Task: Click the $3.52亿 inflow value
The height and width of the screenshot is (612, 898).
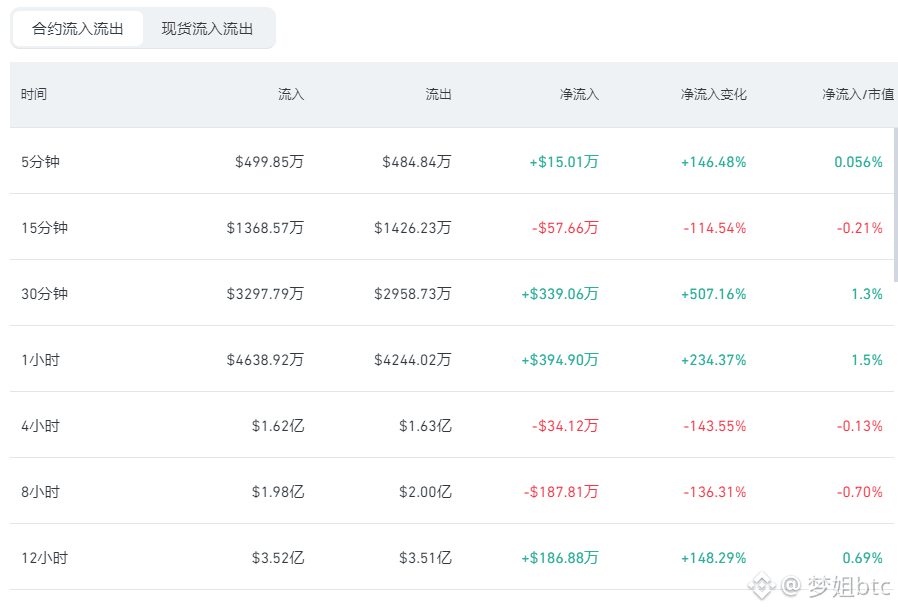Action: [x=278, y=558]
